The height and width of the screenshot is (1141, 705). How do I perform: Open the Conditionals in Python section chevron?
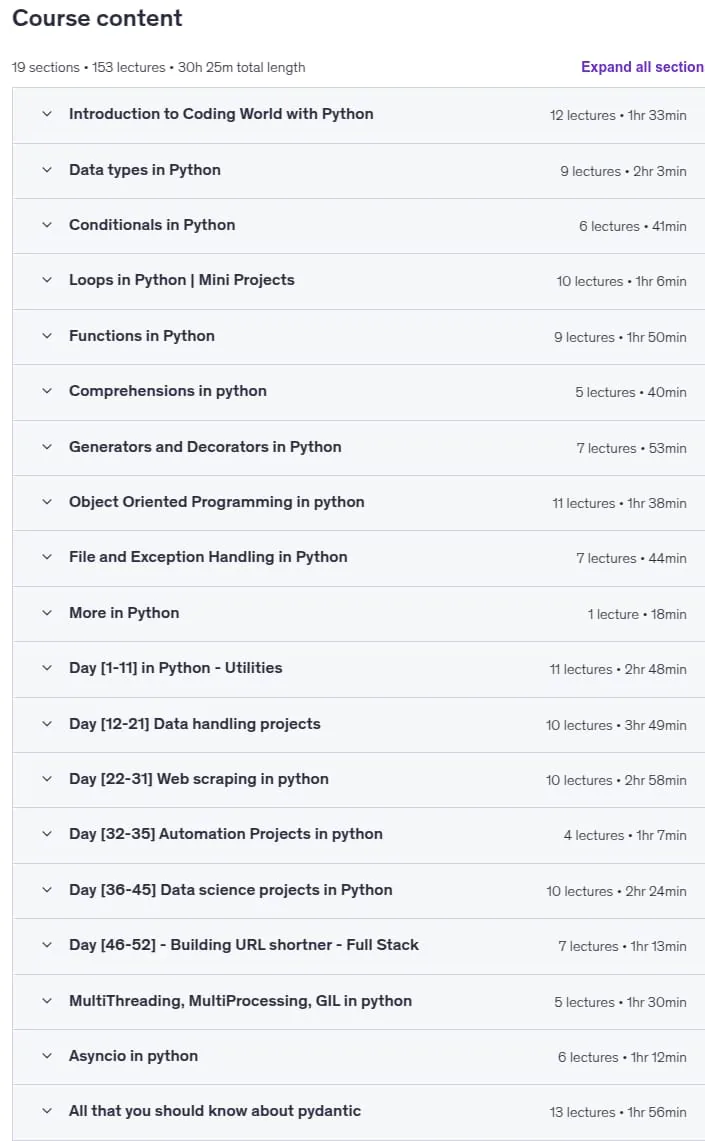[47, 225]
